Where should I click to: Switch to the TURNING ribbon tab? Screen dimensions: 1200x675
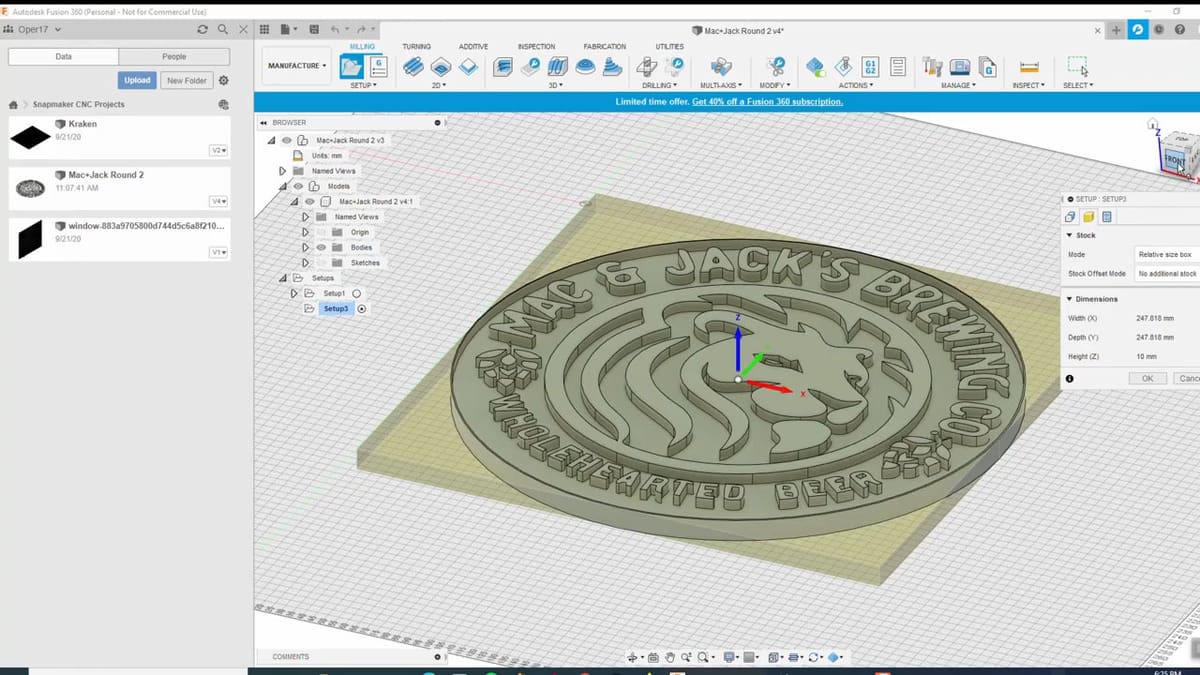click(416, 47)
